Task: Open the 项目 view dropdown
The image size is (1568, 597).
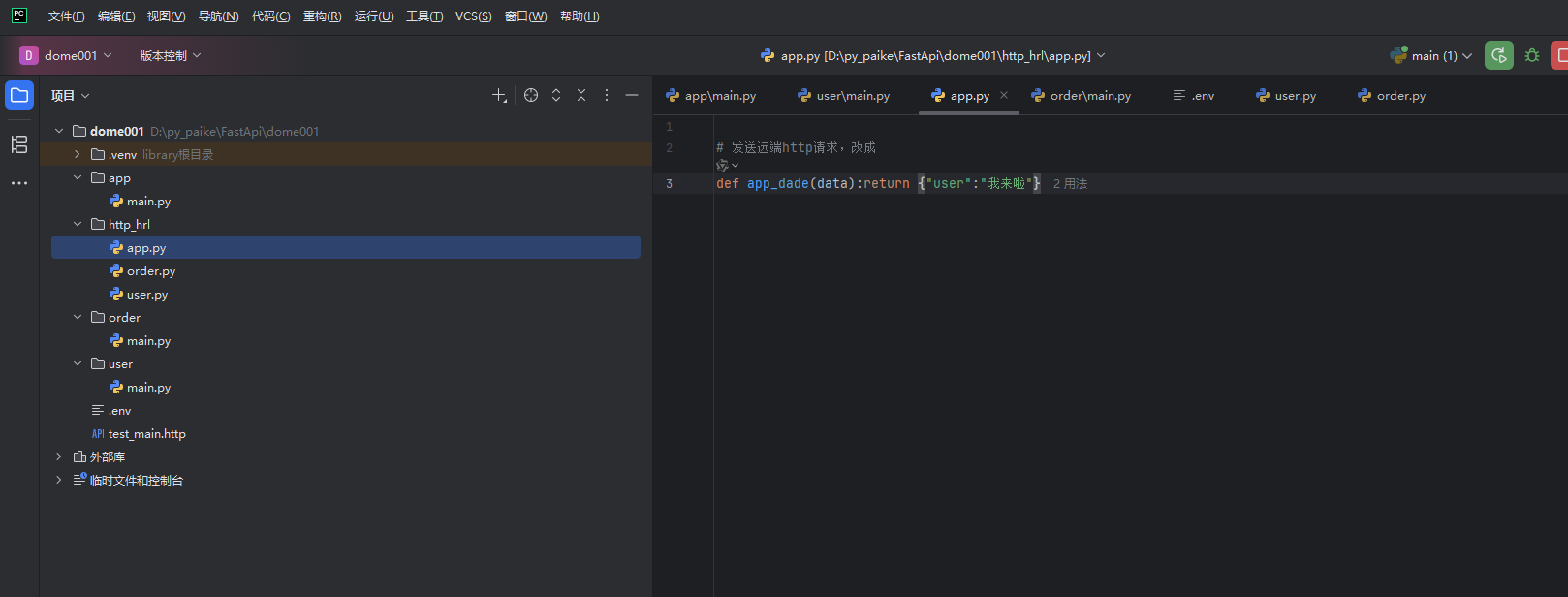Action: tap(71, 95)
